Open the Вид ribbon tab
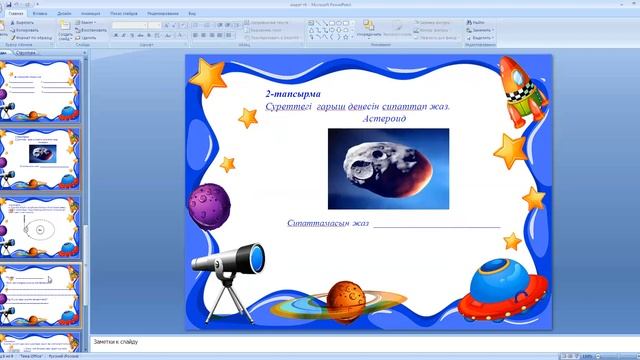 192,13
